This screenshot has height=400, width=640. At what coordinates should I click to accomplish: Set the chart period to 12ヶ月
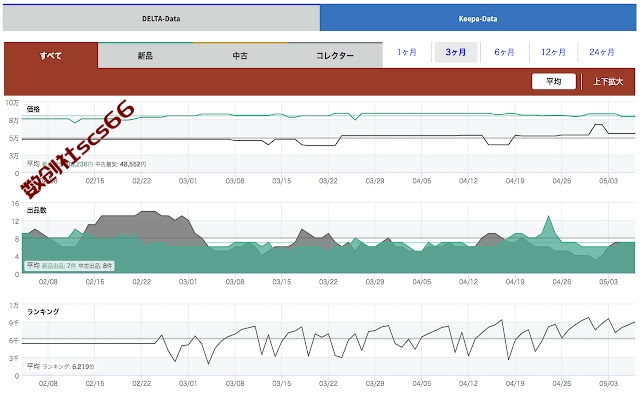(553, 52)
